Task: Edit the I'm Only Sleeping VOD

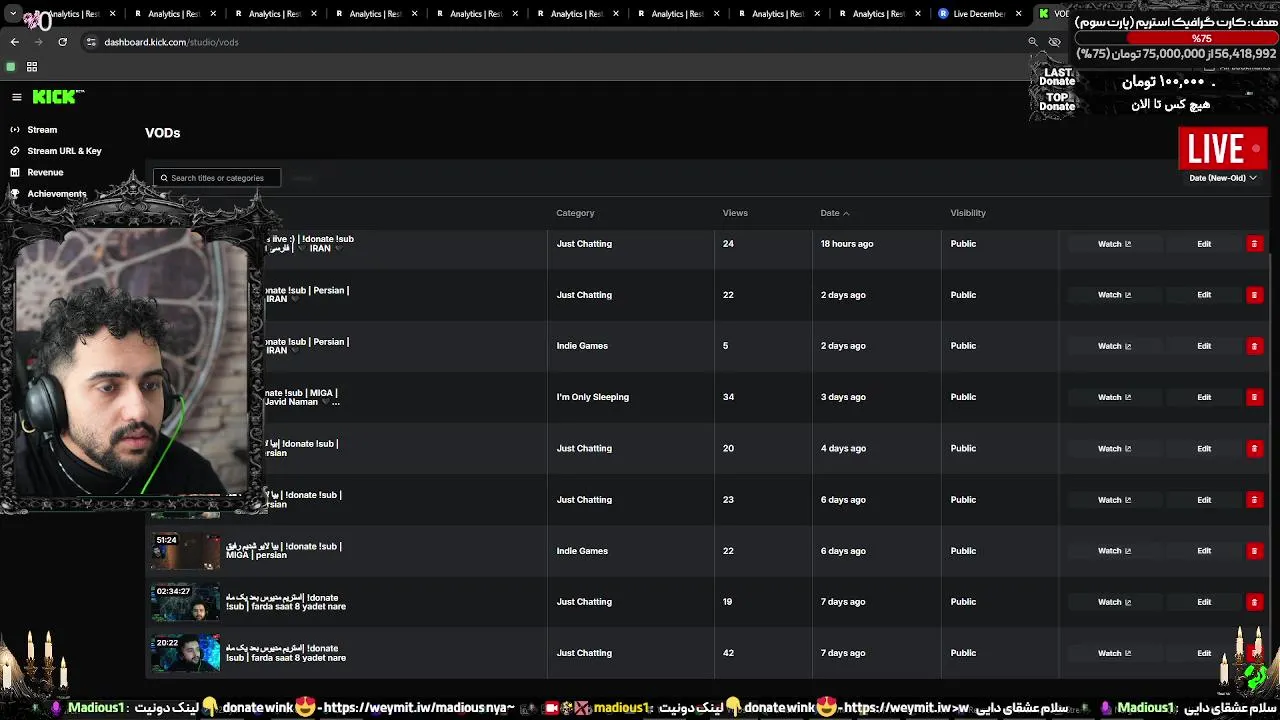Action: tap(1204, 397)
